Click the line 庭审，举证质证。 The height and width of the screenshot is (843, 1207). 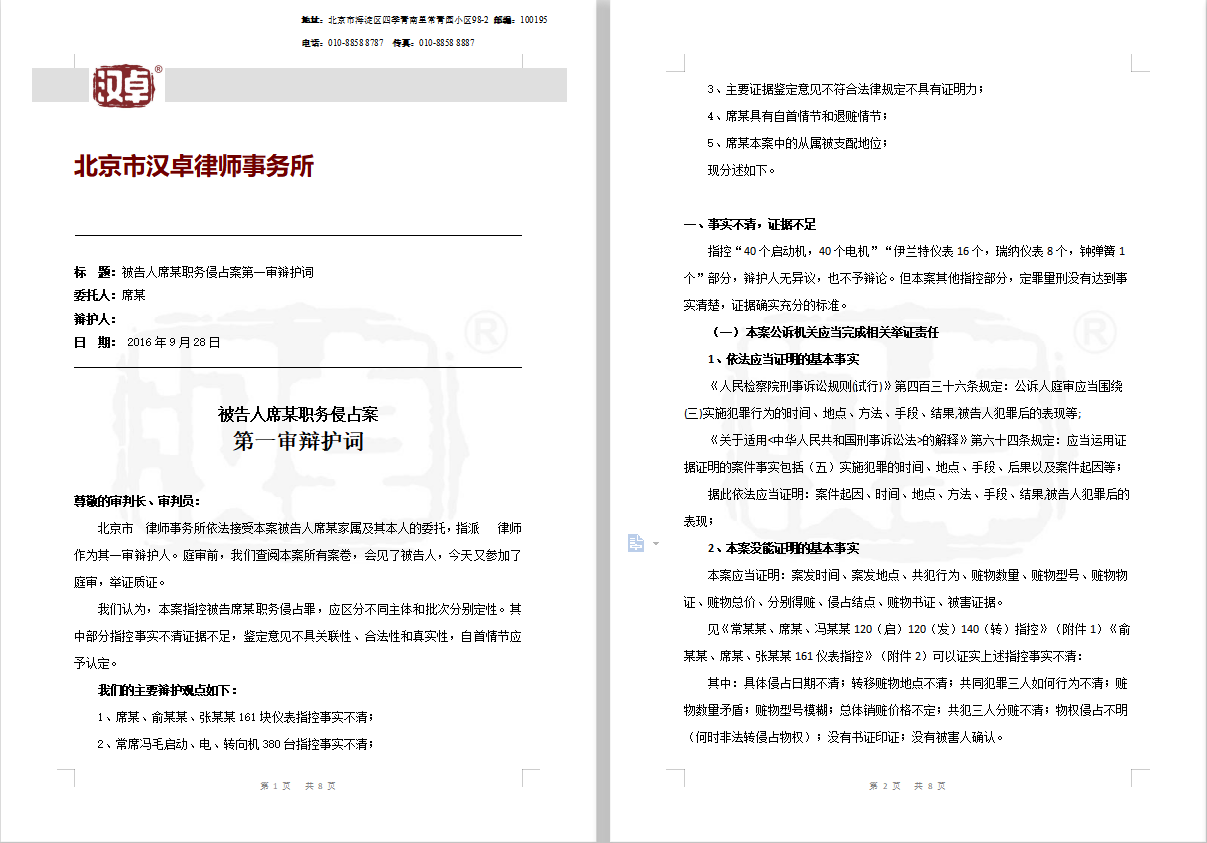point(120,582)
